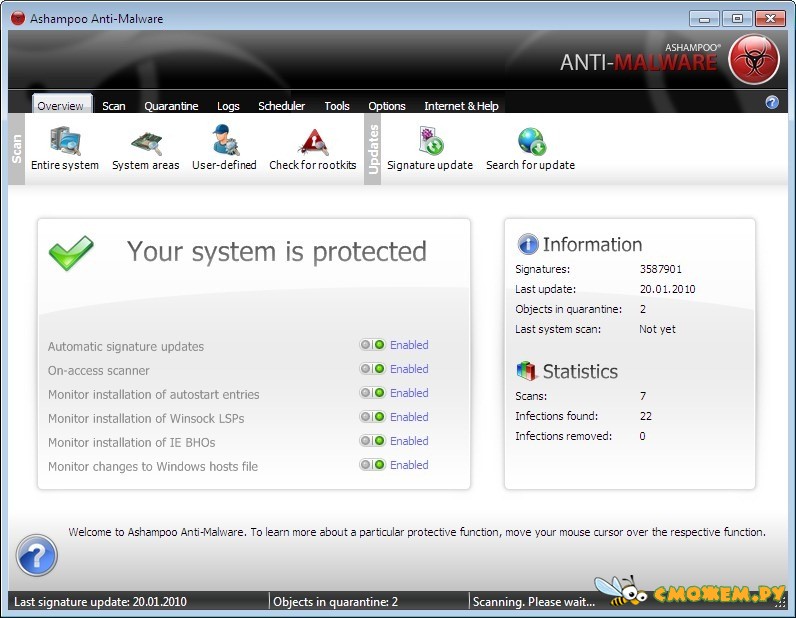Click 'Infections removed:' label
The image size is (796, 618).
click(x=563, y=436)
